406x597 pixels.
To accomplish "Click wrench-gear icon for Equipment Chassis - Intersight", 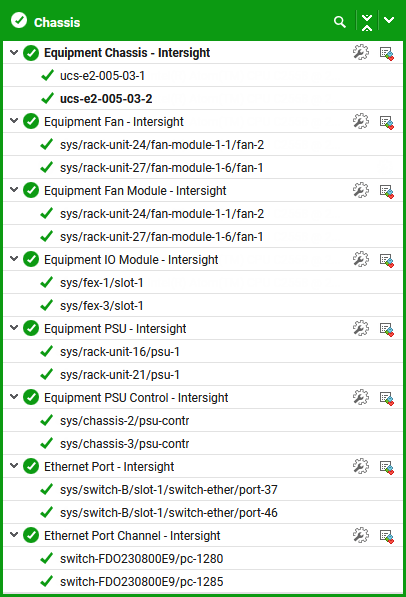I will click(x=361, y=53).
